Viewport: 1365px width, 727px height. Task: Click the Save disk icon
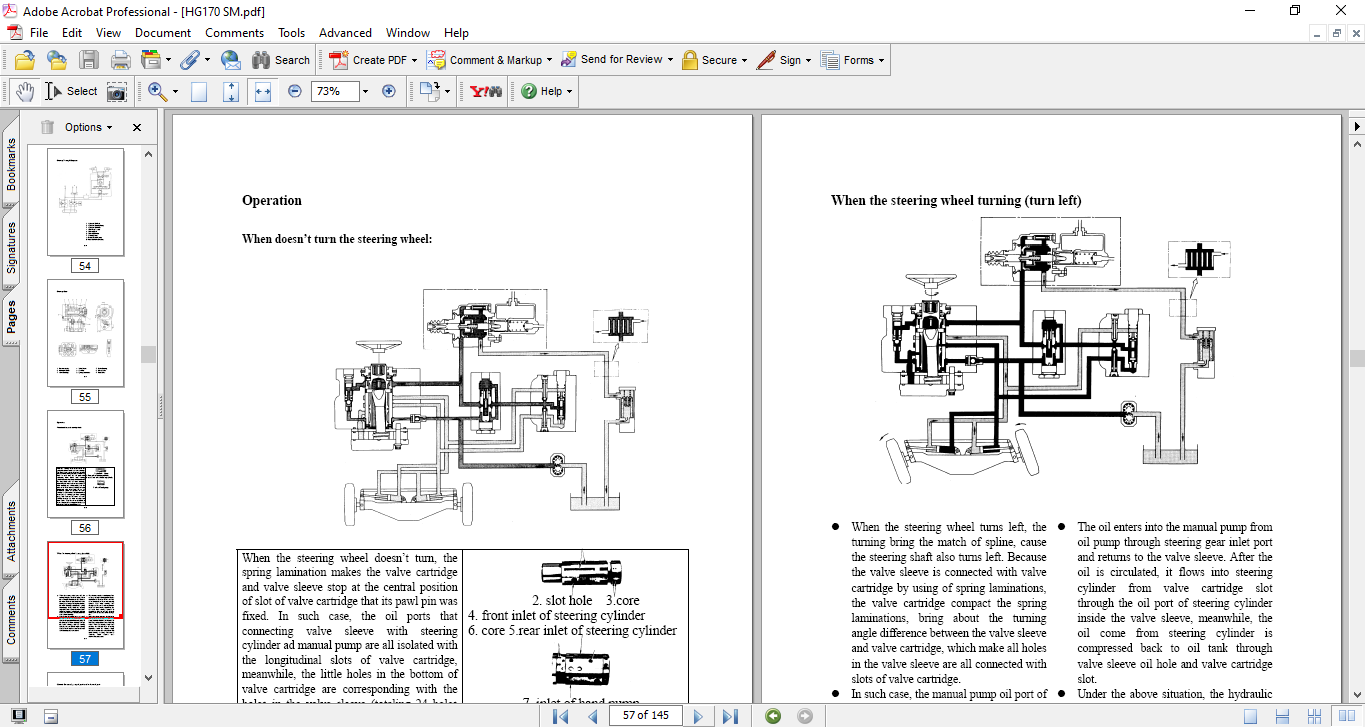pos(89,60)
